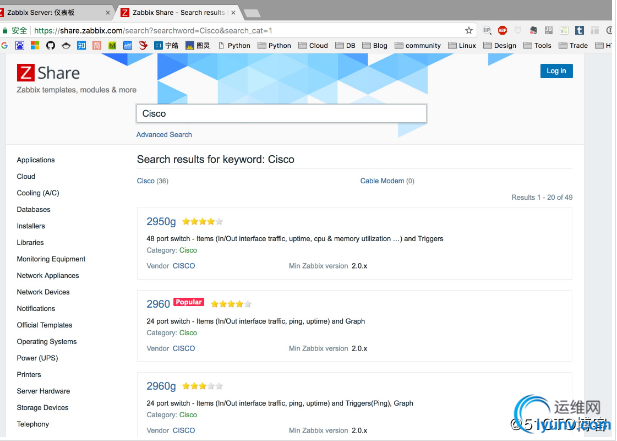Screen dimensions: 617x441
Task: Click the browser address bar URL
Action: (x=153, y=30)
